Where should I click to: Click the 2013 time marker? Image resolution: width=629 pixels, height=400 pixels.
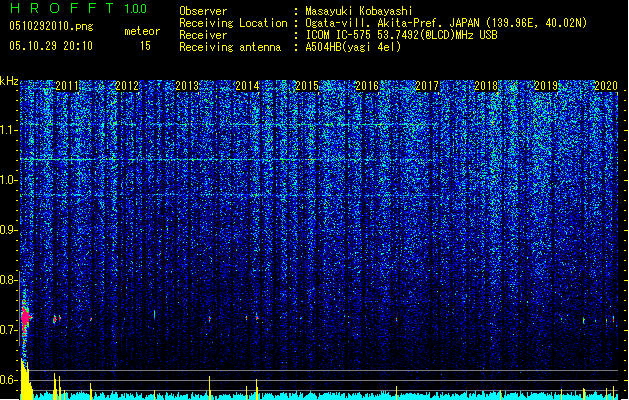click(x=187, y=86)
